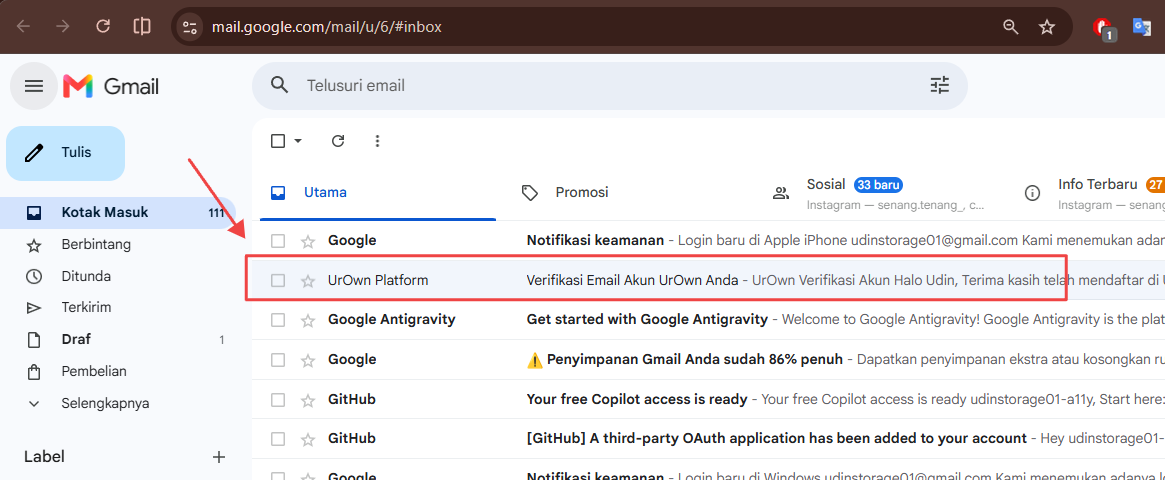Image resolution: width=1165 pixels, height=480 pixels.
Task: Click the Label section heading
Action: click(x=45, y=456)
